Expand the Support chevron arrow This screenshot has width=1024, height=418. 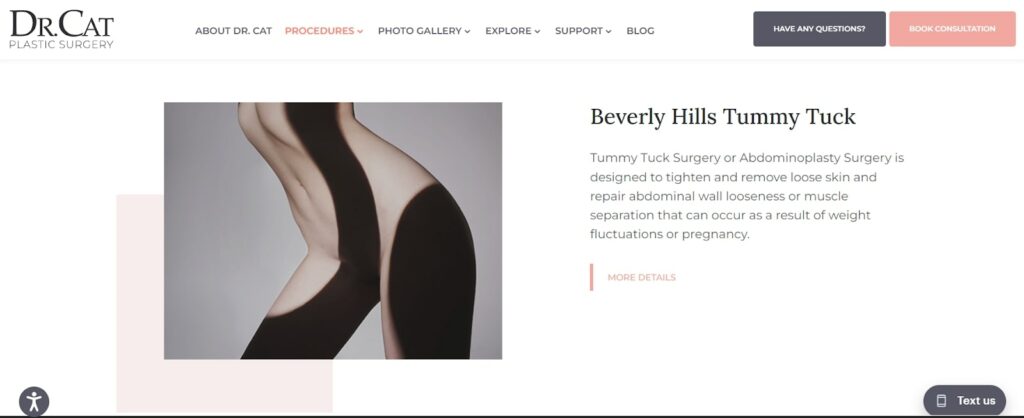click(x=609, y=31)
